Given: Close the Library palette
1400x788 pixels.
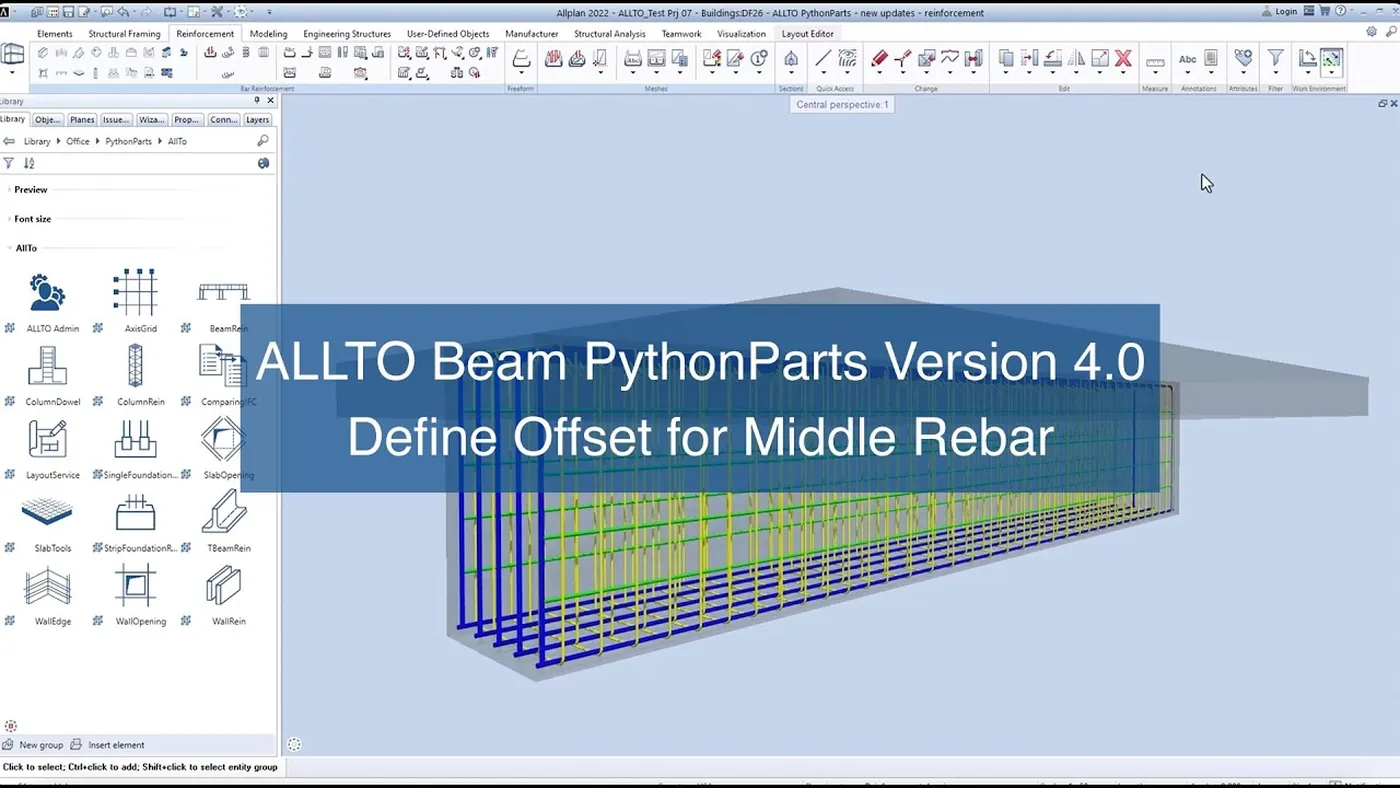Looking at the screenshot, I should coord(270,101).
